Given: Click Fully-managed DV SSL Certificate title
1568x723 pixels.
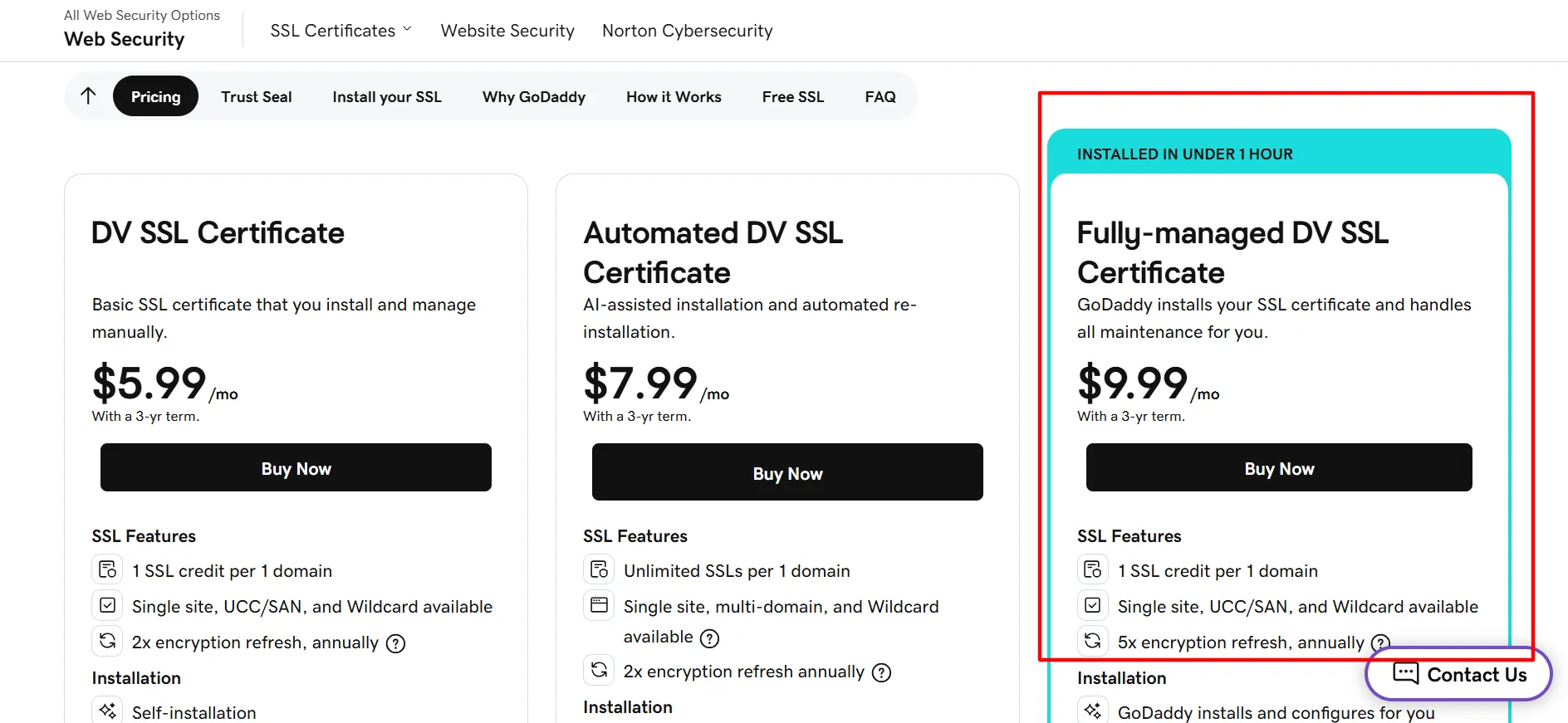Looking at the screenshot, I should pos(1232,252).
